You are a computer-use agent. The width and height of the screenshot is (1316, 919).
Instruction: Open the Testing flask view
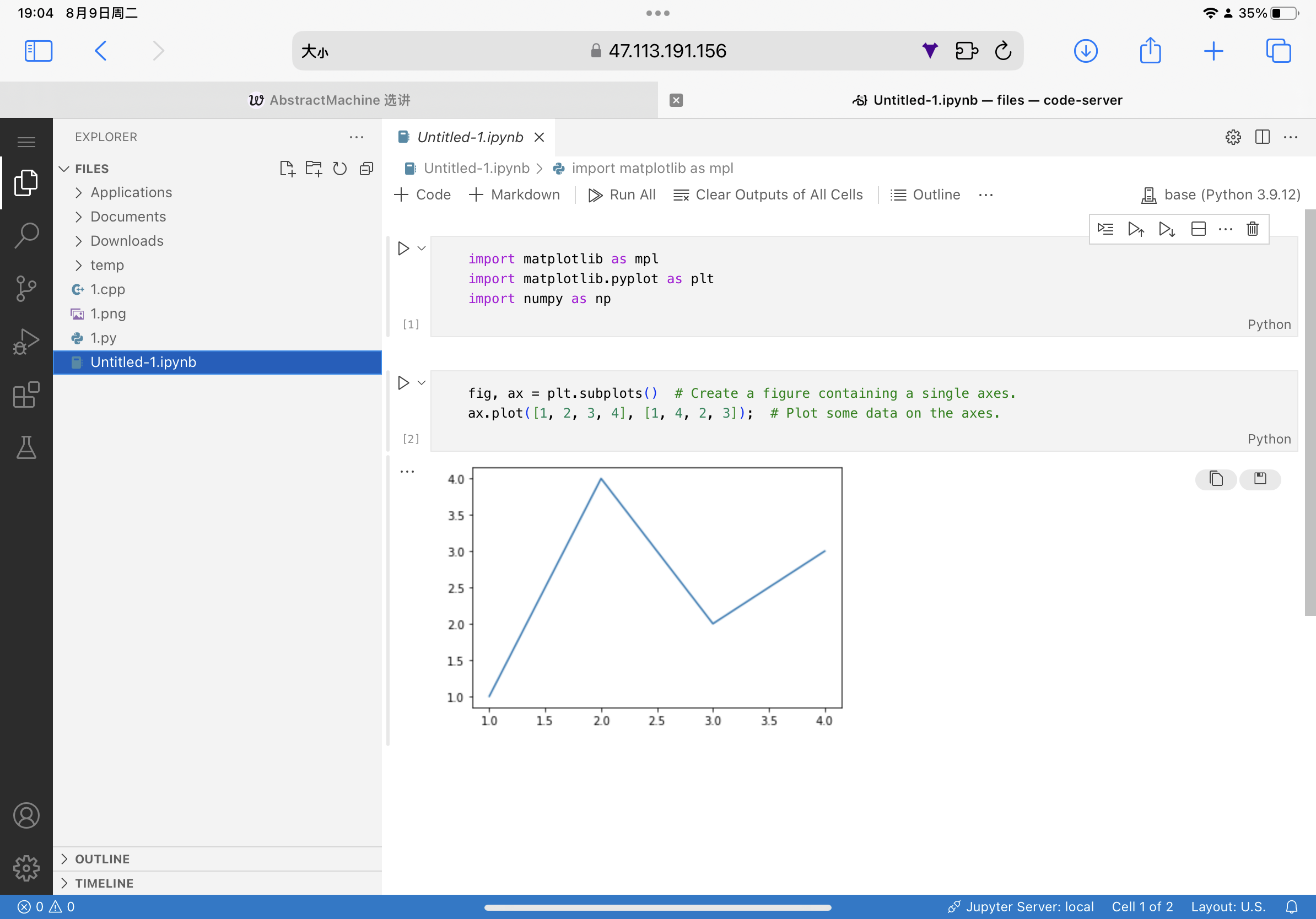pyautogui.click(x=26, y=447)
